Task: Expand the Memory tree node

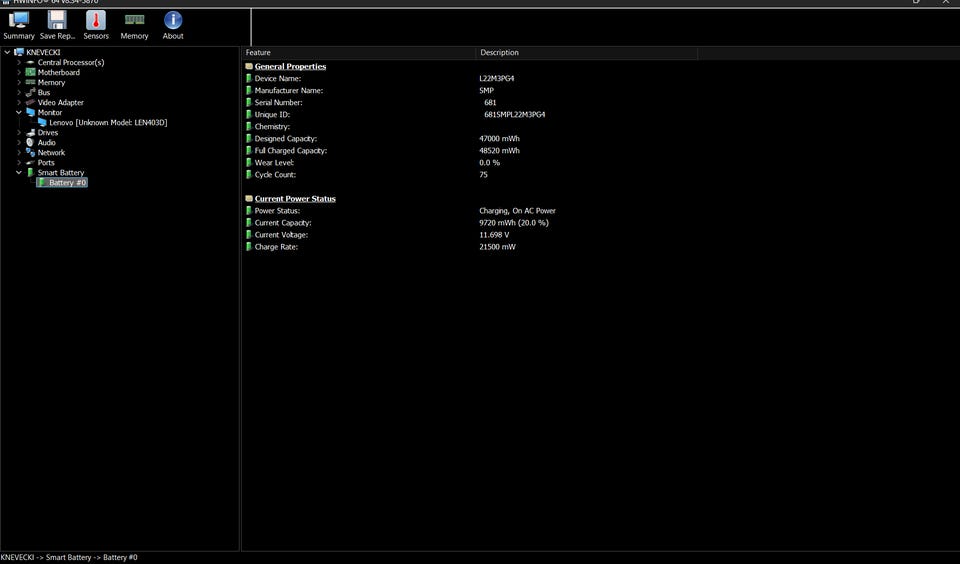Action: click(x=19, y=83)
